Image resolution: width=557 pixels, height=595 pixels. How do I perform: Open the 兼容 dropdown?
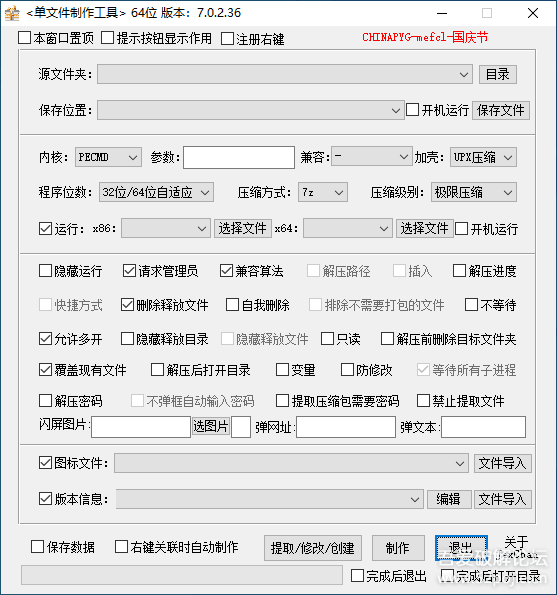coord(371,156)
